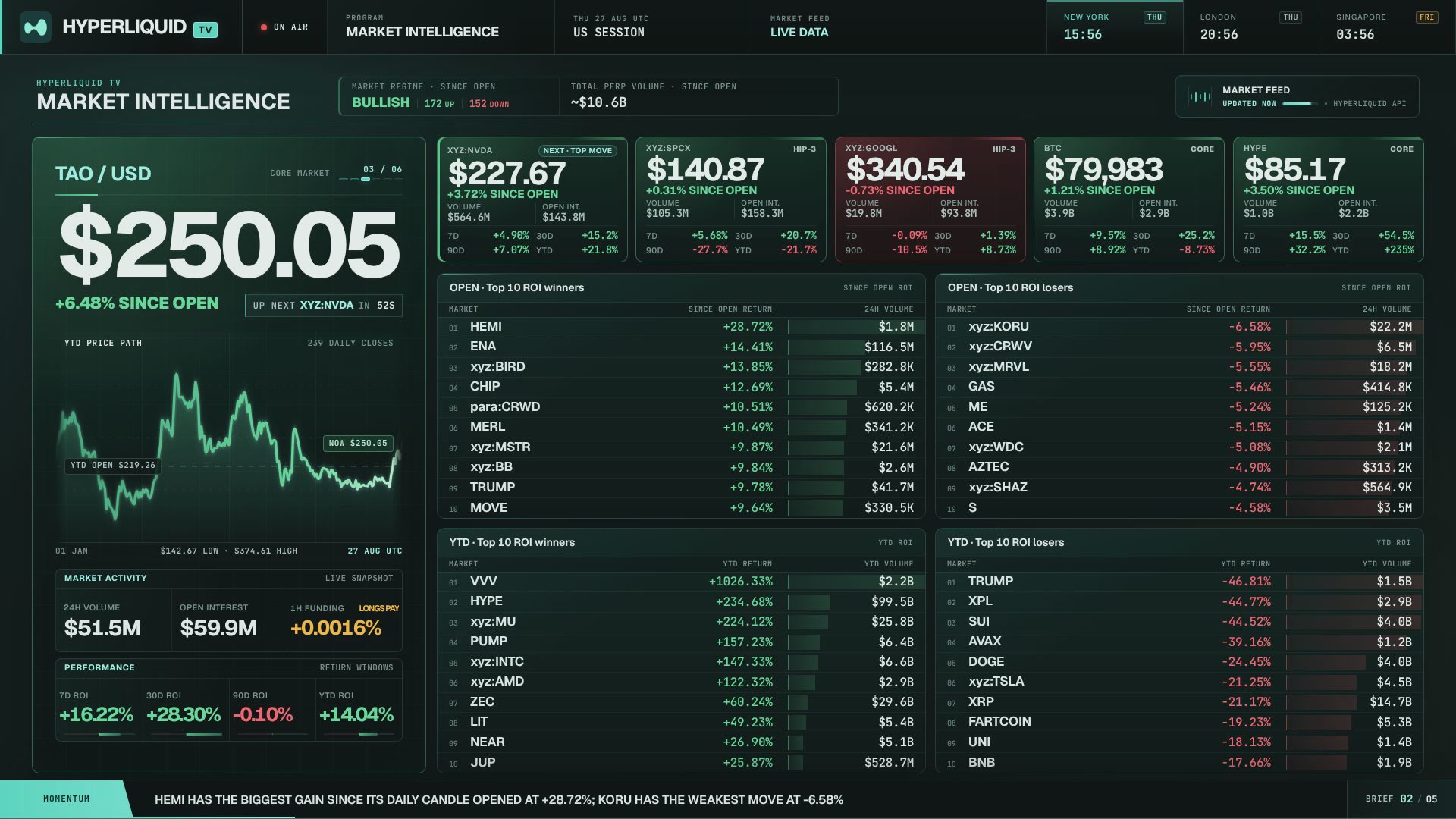Click the NOW $250.05 chart label
The width and height of the screenshot is (1456, 819).
pyautogui.click(x=358, y=443)
